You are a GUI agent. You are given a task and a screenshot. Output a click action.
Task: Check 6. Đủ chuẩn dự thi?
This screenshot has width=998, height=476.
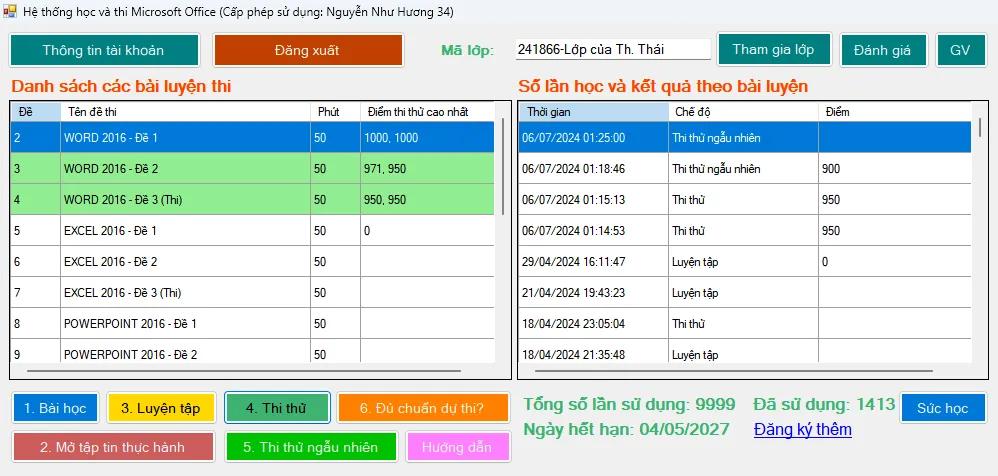pos(423,408)
